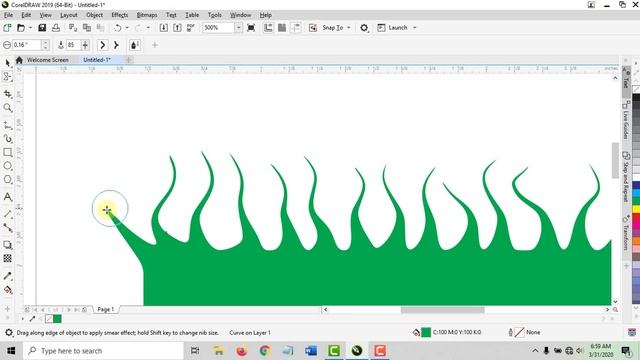Click the Options gear icon

364,28
